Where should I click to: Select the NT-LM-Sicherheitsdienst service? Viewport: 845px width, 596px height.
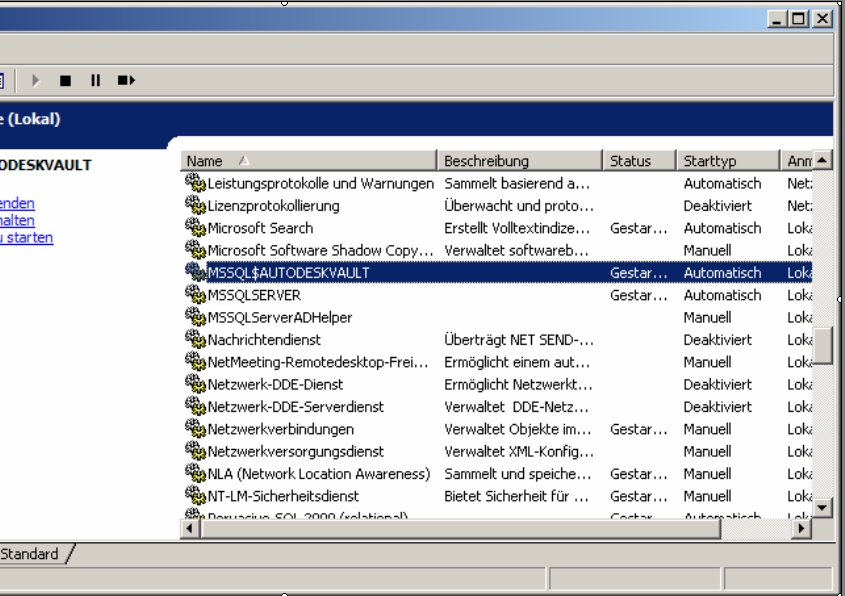[x=283, y=496]
